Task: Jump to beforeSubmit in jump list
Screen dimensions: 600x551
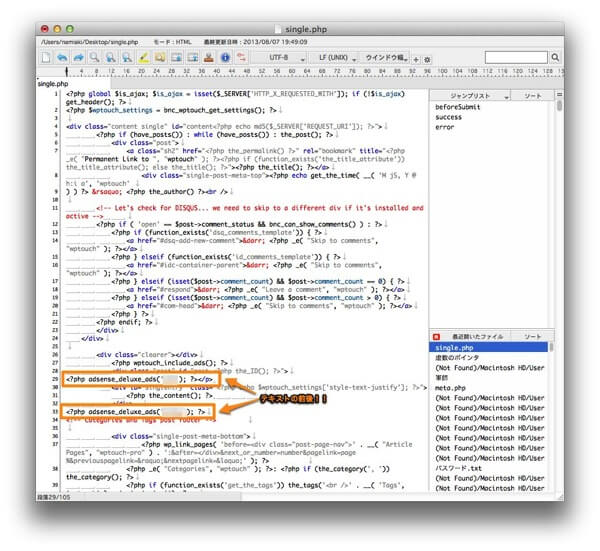Action: point(457,107)
